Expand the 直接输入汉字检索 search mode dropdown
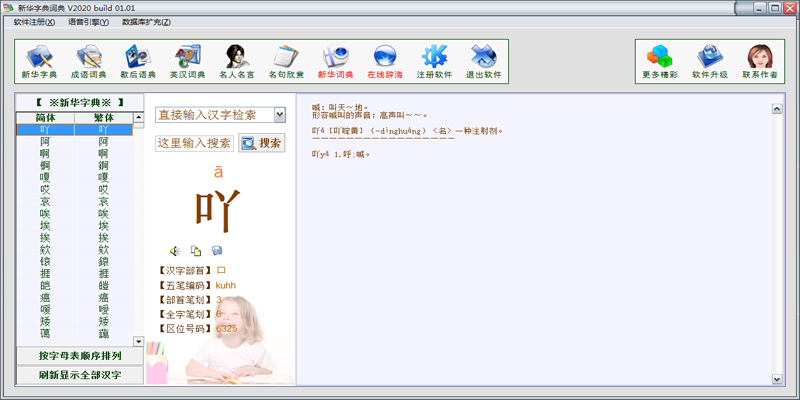The width and height of the screenshot is (800, 400). [280, 115]
